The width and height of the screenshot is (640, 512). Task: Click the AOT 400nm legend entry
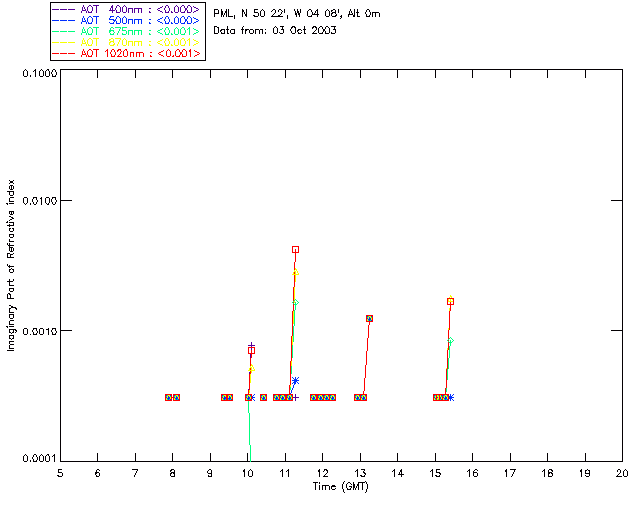pyautogui.click(x=126, y=9)
